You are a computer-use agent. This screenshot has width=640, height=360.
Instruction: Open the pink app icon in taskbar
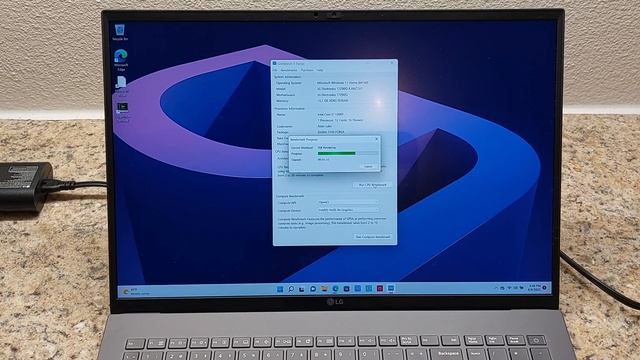[x=380, y=289]
